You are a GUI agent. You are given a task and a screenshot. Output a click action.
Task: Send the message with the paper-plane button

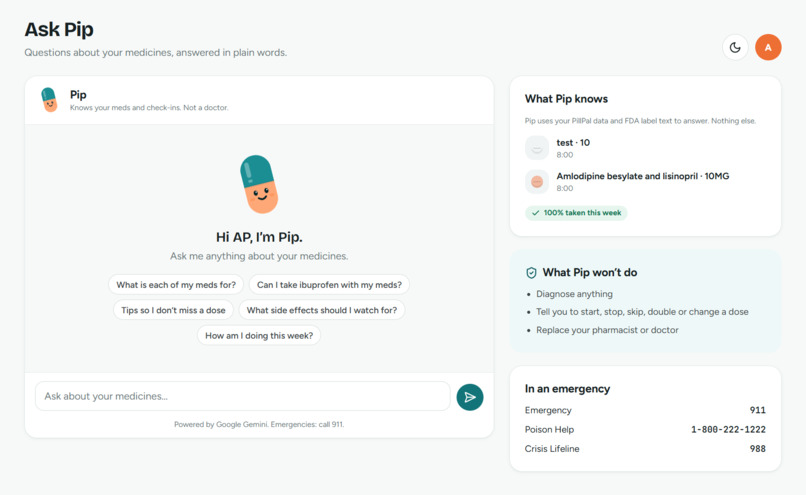(470, 397)
